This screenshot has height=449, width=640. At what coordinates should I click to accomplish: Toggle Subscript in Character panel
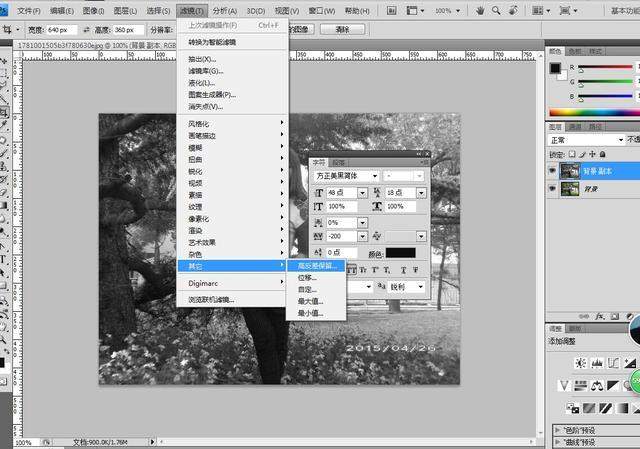387,270
